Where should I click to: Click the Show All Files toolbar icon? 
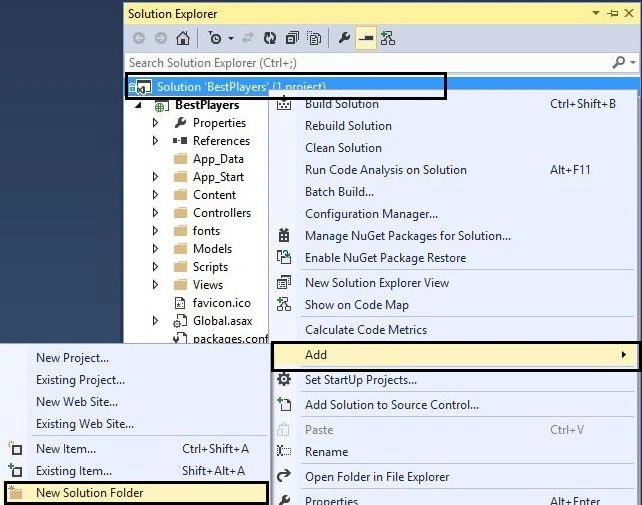point(314,38)
